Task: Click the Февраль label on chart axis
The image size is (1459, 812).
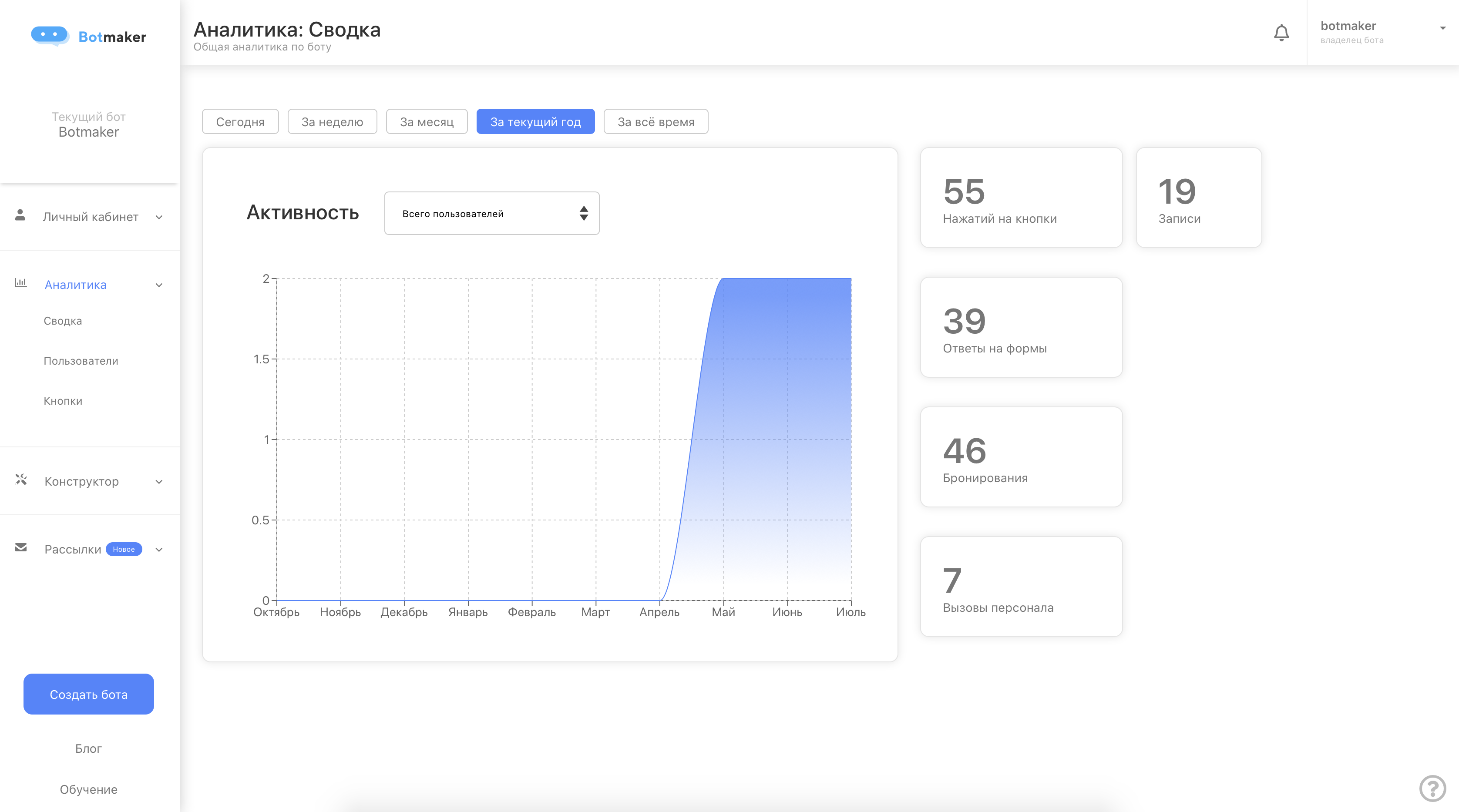Action: pyautogui.click(x=532, y=613)
